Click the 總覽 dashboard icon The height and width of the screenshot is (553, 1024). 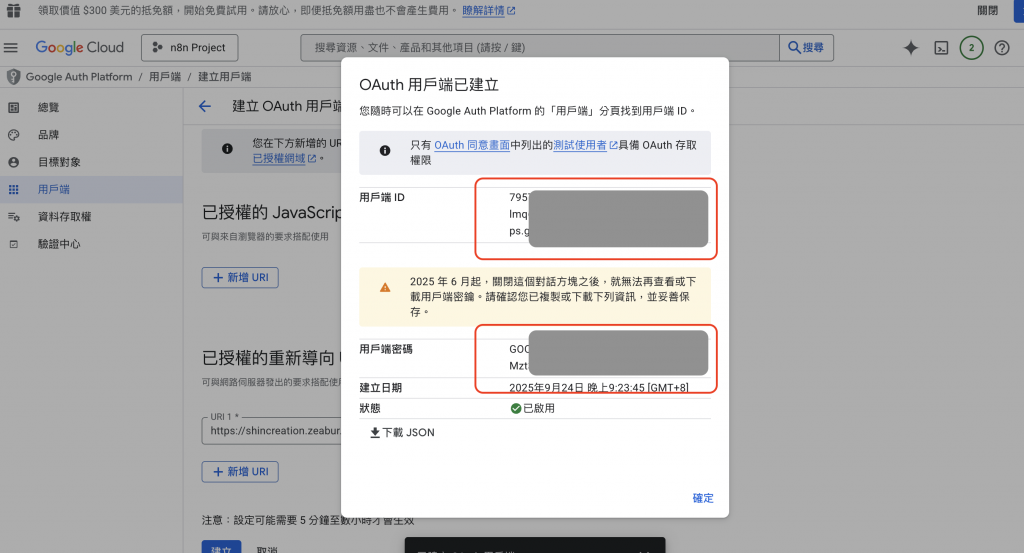click(14, 107)
